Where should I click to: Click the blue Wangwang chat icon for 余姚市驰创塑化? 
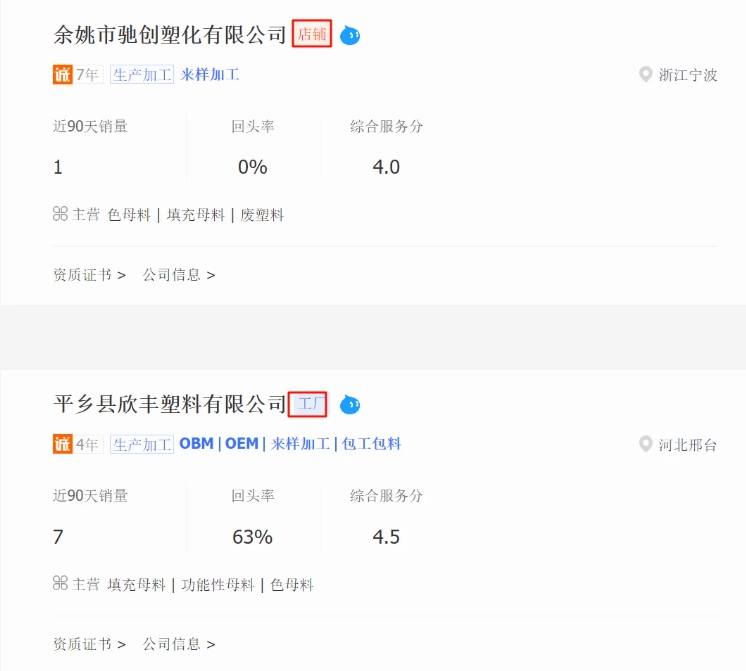(350, 35)
